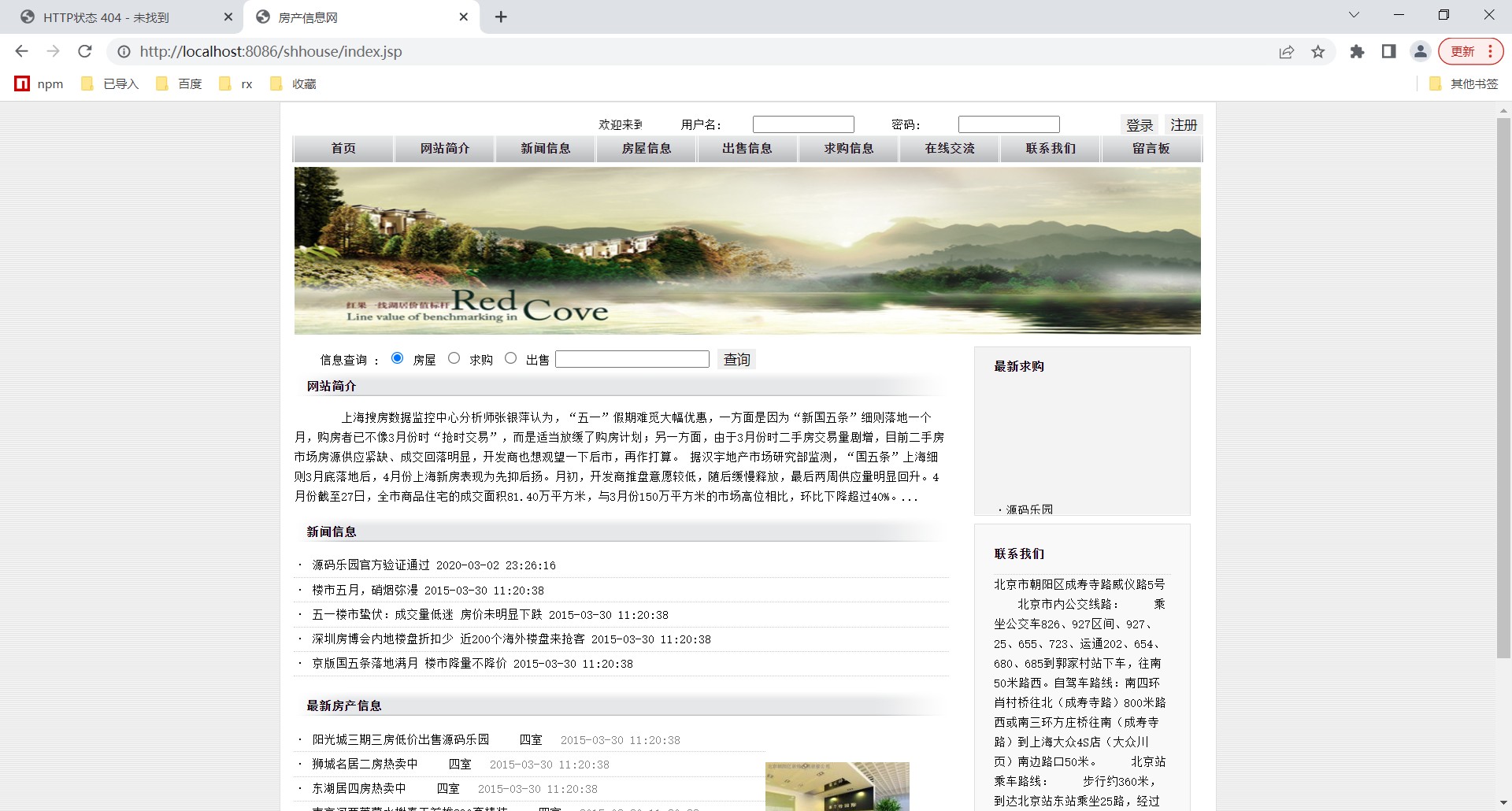Open the rx bookmarks folder
This screenshot has height=811, width=1512.
235,83
